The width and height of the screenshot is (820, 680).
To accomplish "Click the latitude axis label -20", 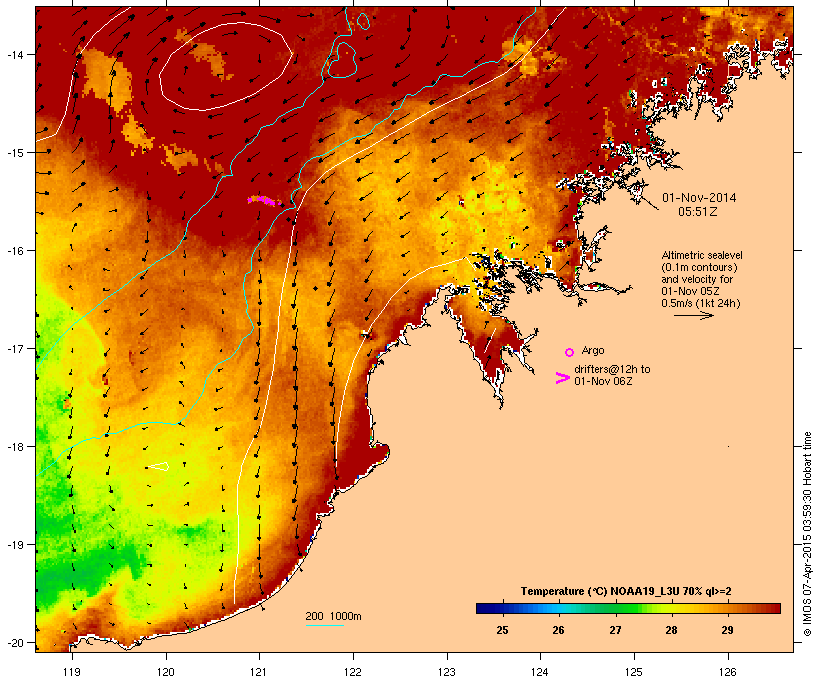I will tap(14, 643).
